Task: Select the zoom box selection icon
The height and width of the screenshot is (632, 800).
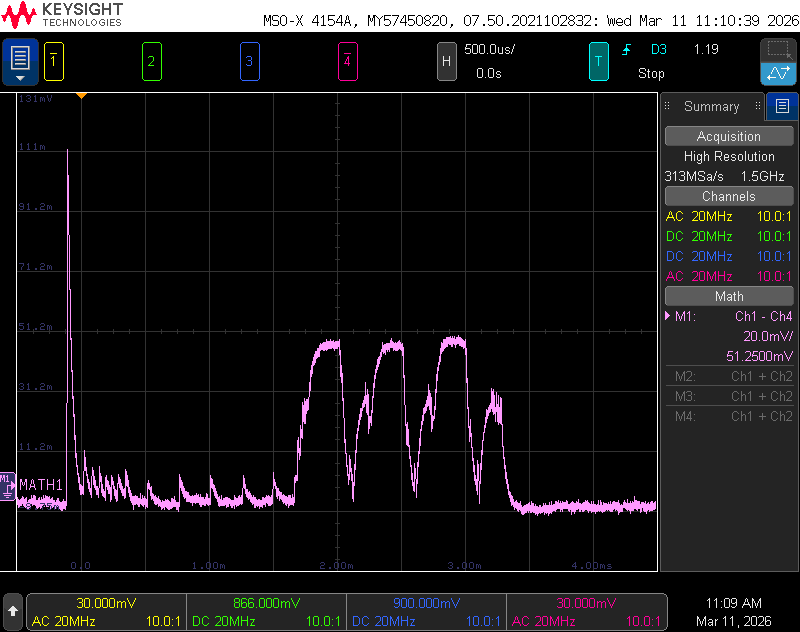Action: click(778, 50)
